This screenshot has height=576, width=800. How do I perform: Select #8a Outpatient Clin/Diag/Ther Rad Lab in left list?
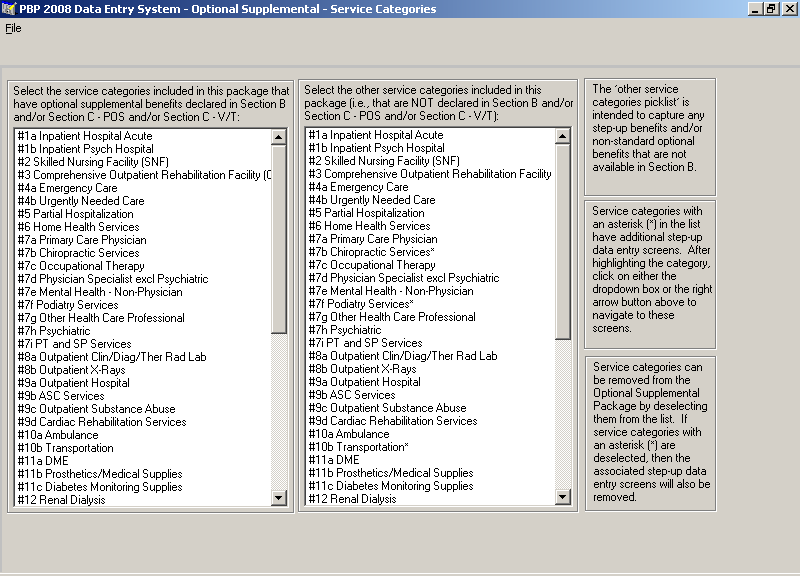click(x=143, y=357)
